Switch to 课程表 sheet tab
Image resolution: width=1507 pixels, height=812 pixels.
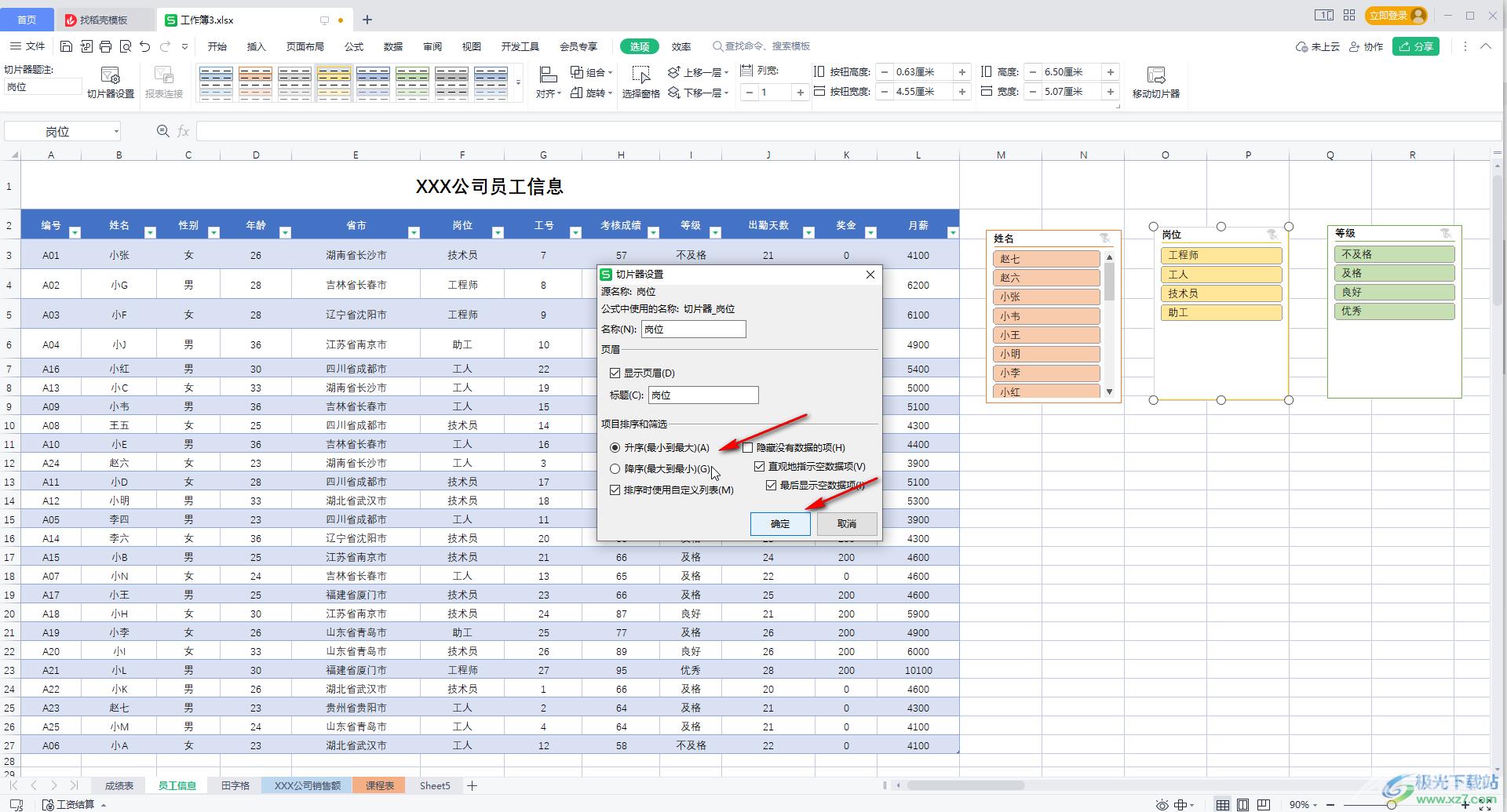point(379,785)
